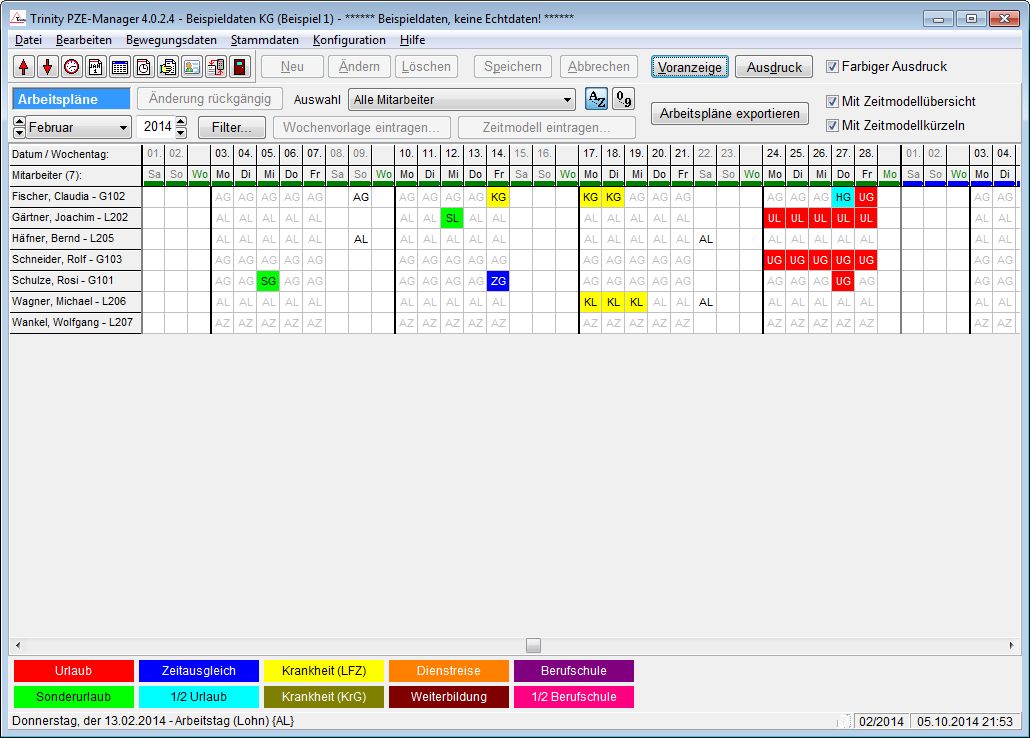
Task: Click the red down arrow toolbar icon
Action: pyautogui.click(x=47, y=67)
